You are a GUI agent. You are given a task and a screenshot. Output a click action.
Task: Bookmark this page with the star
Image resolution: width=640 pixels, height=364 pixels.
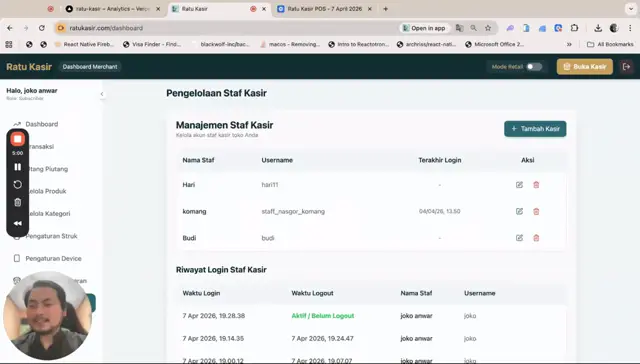point(488,28)
